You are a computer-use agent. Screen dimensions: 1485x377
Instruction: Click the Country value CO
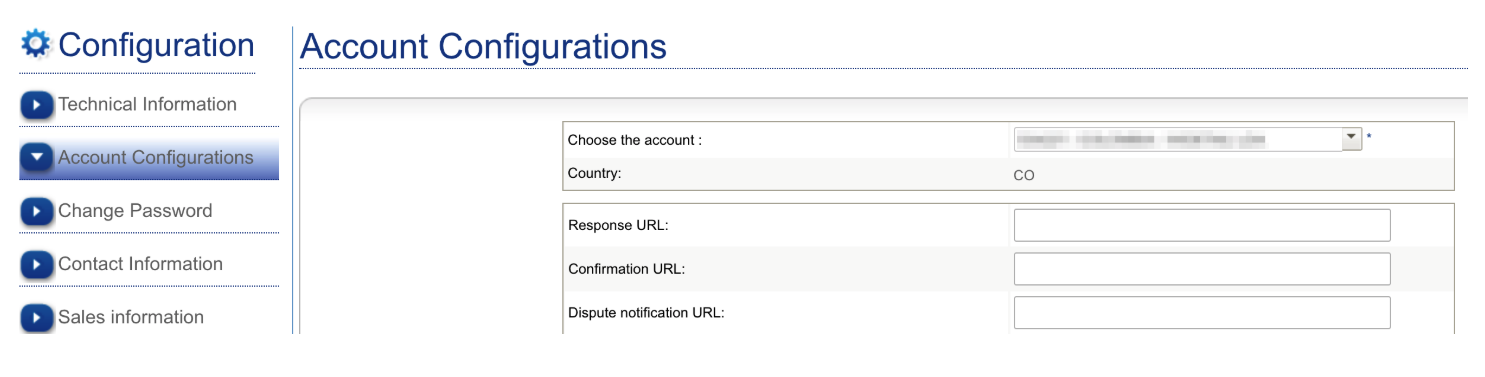click(1024, 175)
